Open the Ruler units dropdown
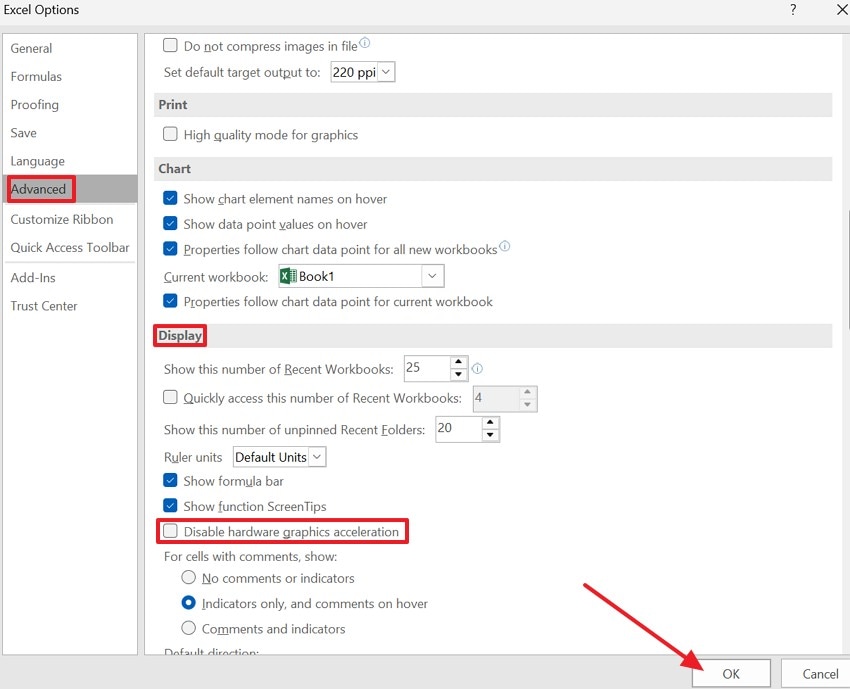This screenshot has height=689, width=850. pyautogui.click(x=315, y=456)
